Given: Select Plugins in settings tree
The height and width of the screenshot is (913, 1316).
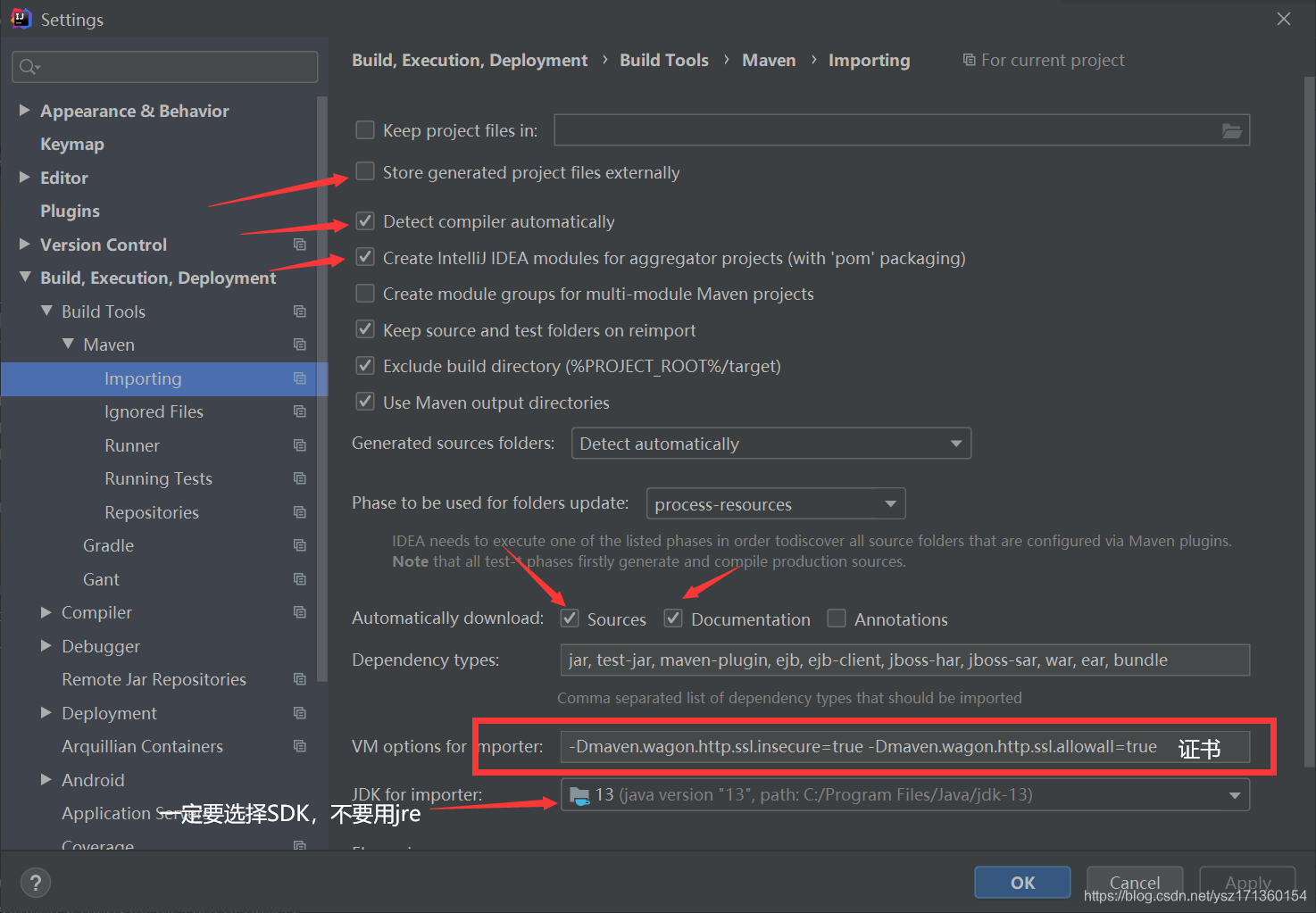Looking at the screenshot, I should [70, 212].
